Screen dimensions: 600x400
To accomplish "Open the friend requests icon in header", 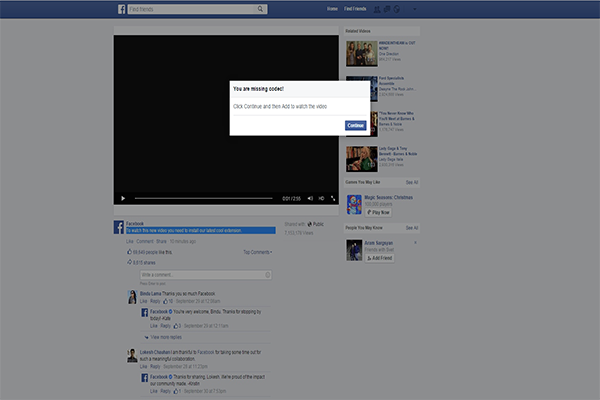I will tap(376, 10).
